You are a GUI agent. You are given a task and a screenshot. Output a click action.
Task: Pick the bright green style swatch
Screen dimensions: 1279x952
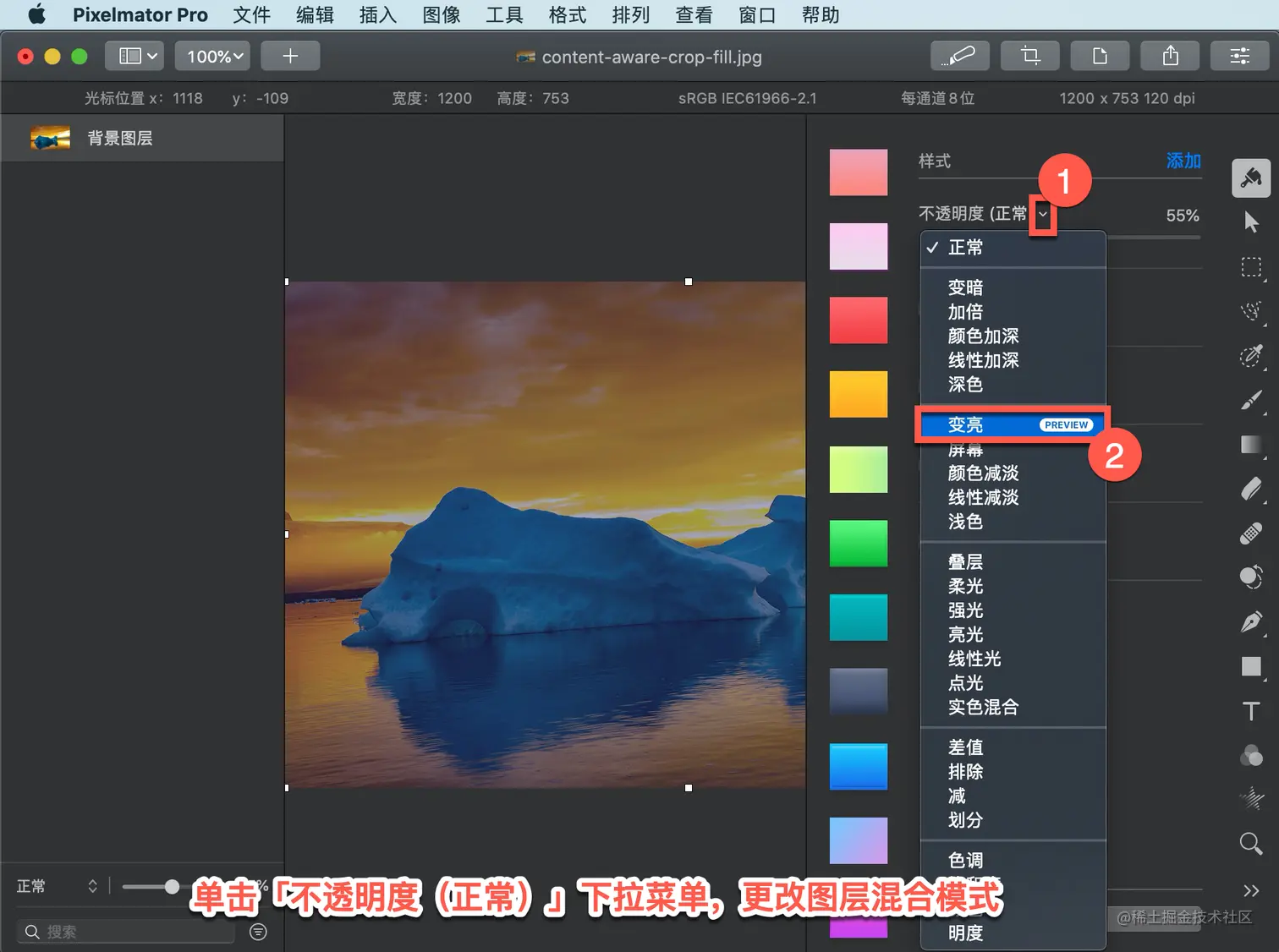click(859, 543)
